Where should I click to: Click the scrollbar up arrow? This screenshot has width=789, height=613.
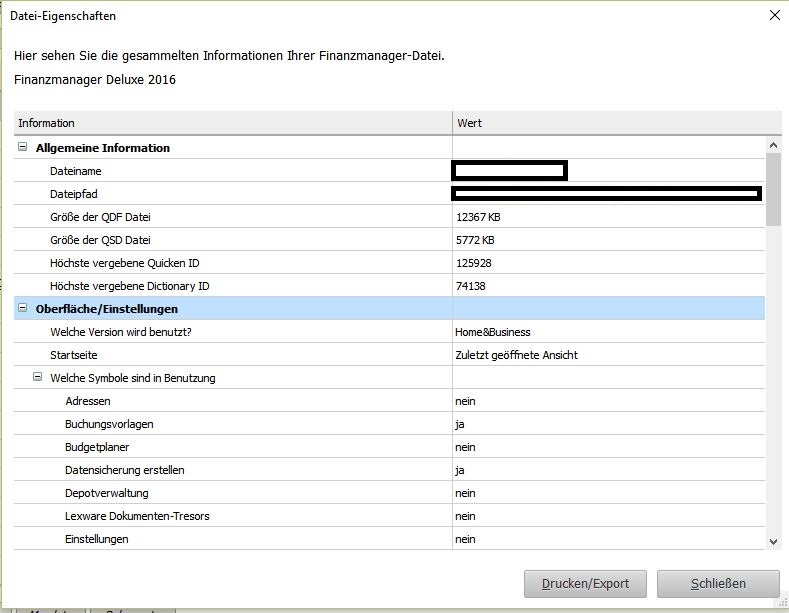(773, 146)
